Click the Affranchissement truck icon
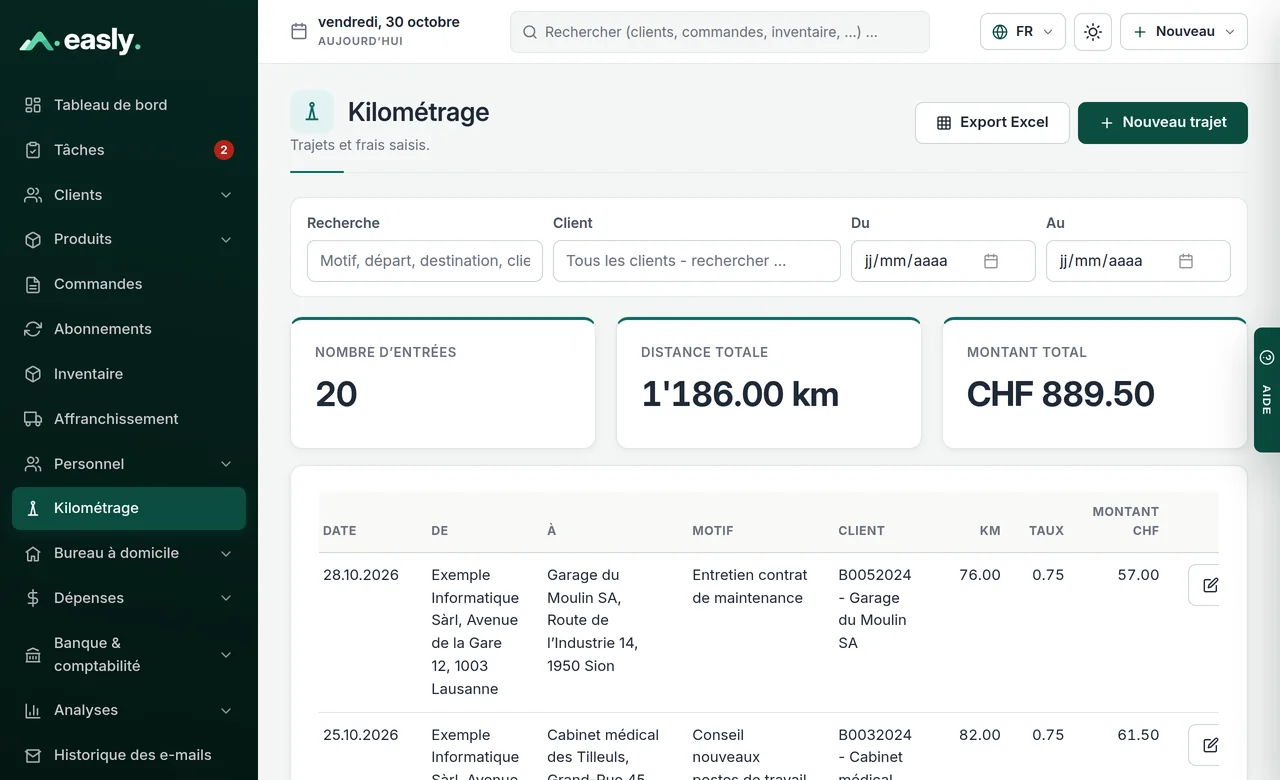The image size is (1280, 780). pos(33,419)
